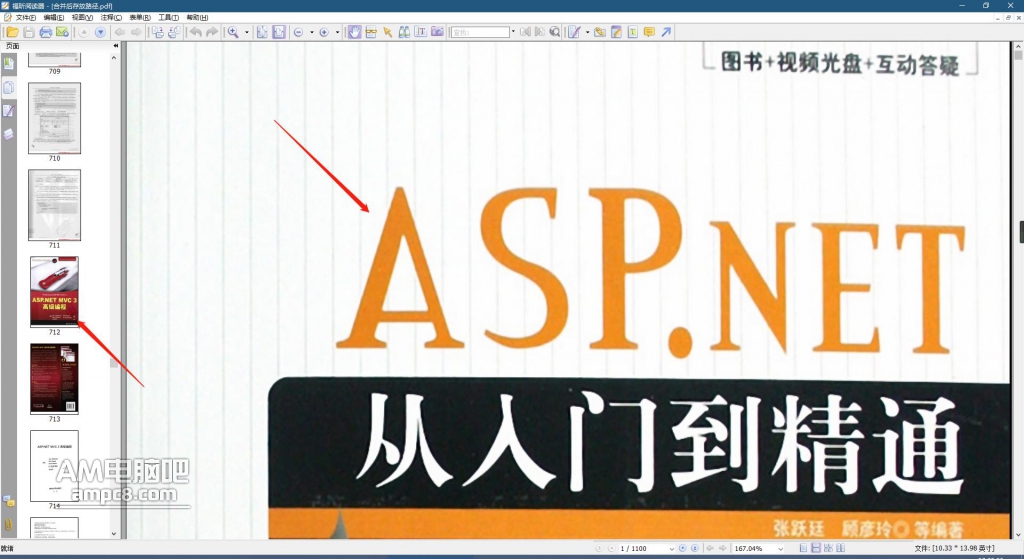Click into the toolbar search field

tap(480, 32)
